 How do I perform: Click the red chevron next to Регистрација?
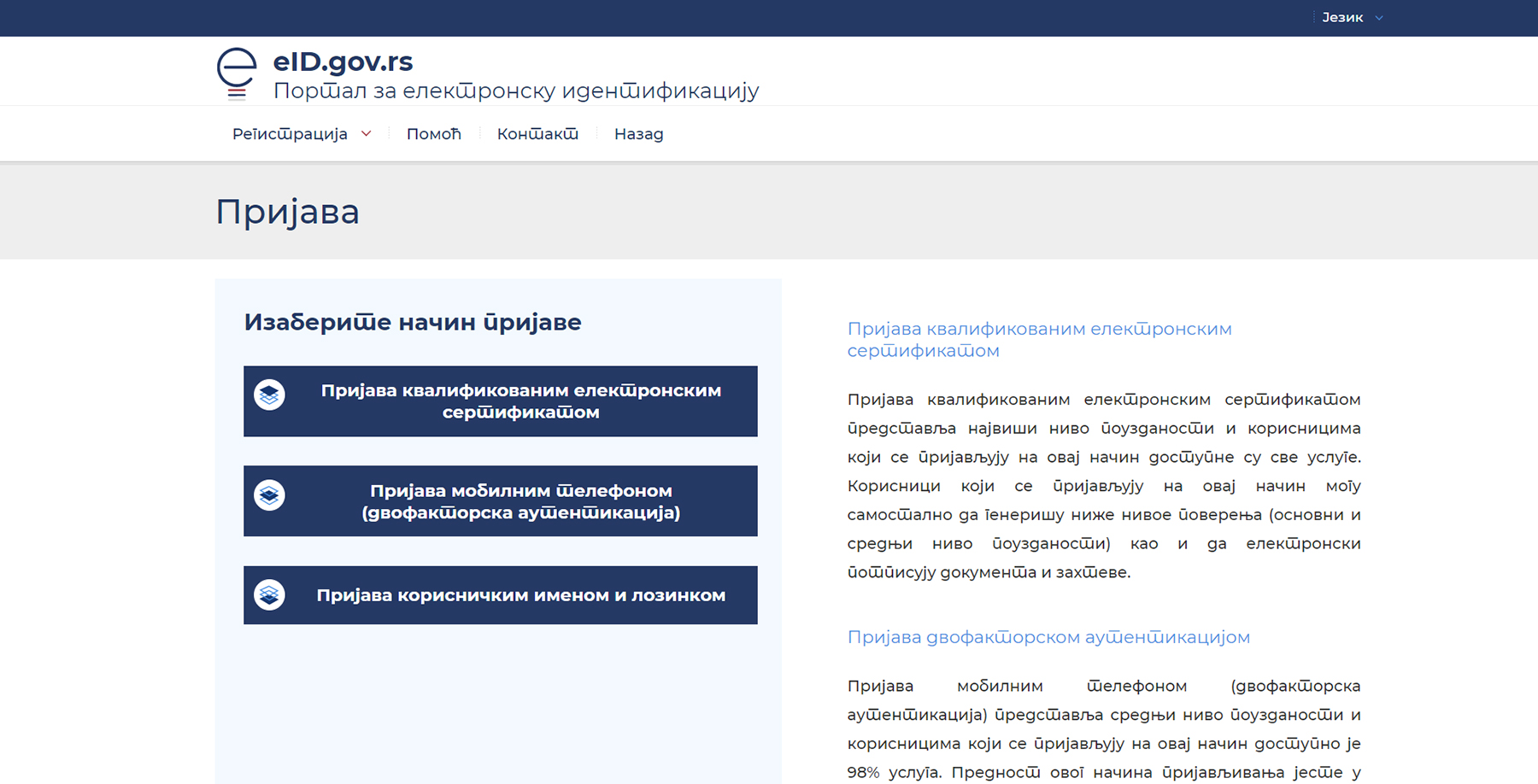(367, 133)
